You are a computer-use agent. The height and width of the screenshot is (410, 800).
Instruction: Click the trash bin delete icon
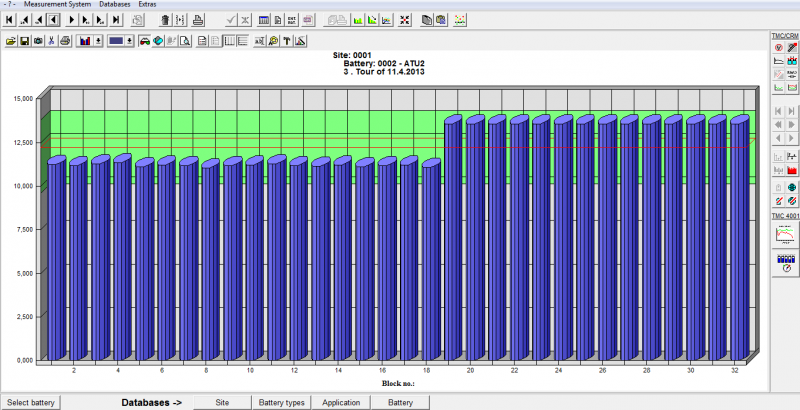tap(165, 19)
